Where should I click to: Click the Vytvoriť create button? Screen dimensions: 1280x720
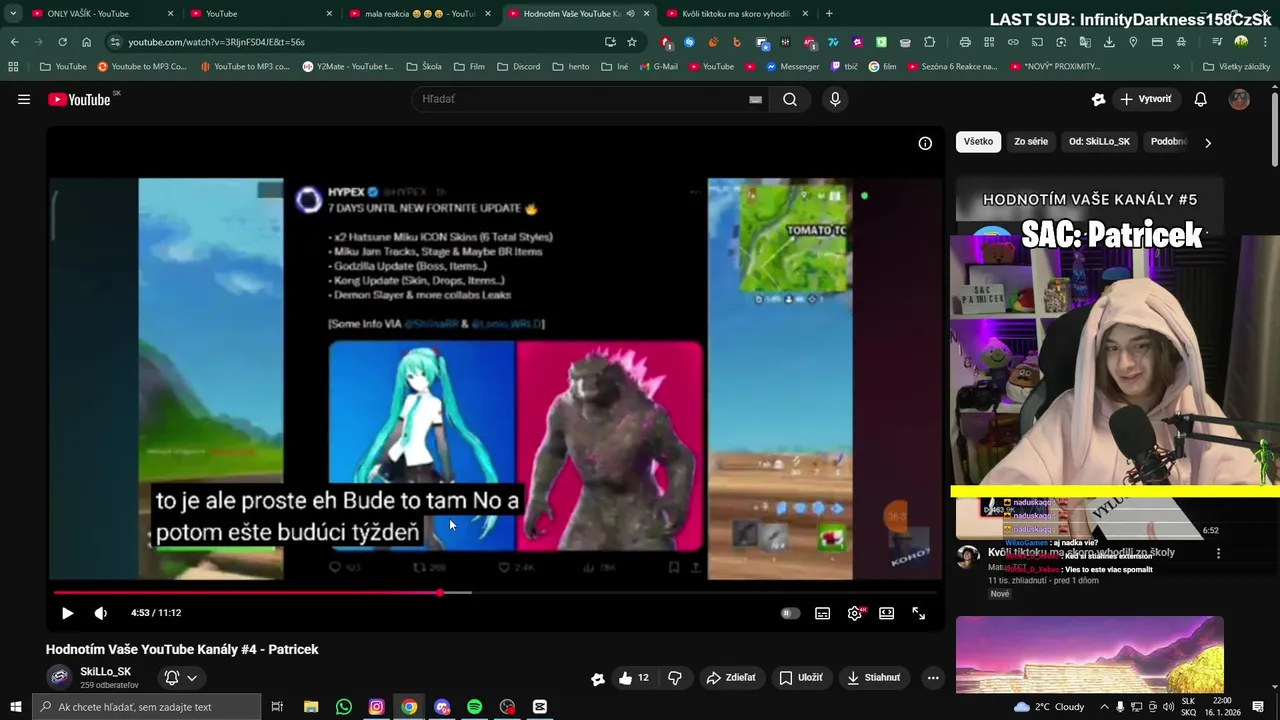tap(1146, 99)
